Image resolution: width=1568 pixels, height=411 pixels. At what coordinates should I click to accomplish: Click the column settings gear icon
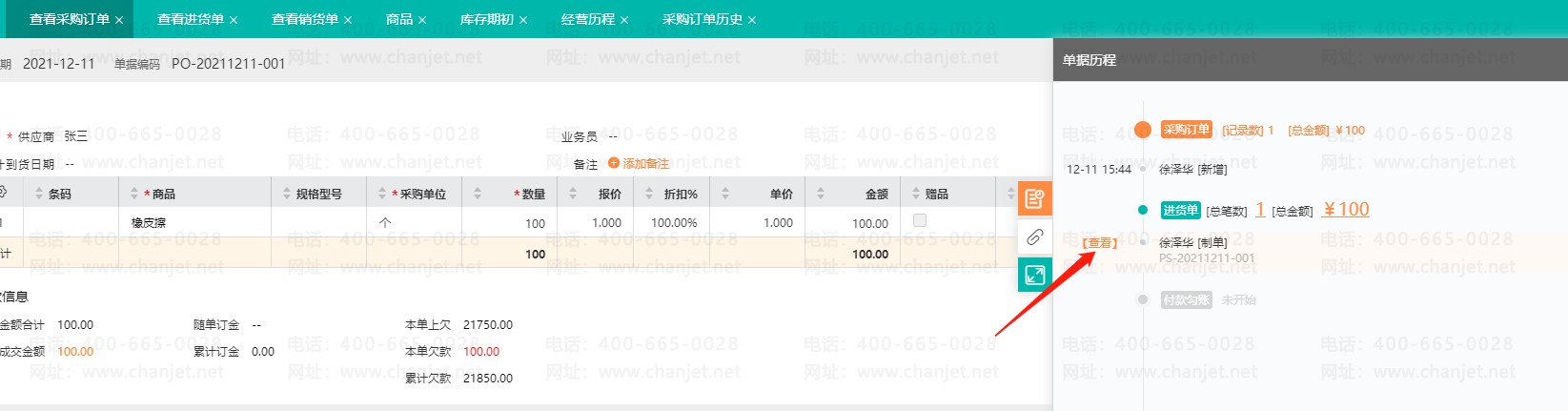pyautogui.click(x=3, y=193)
